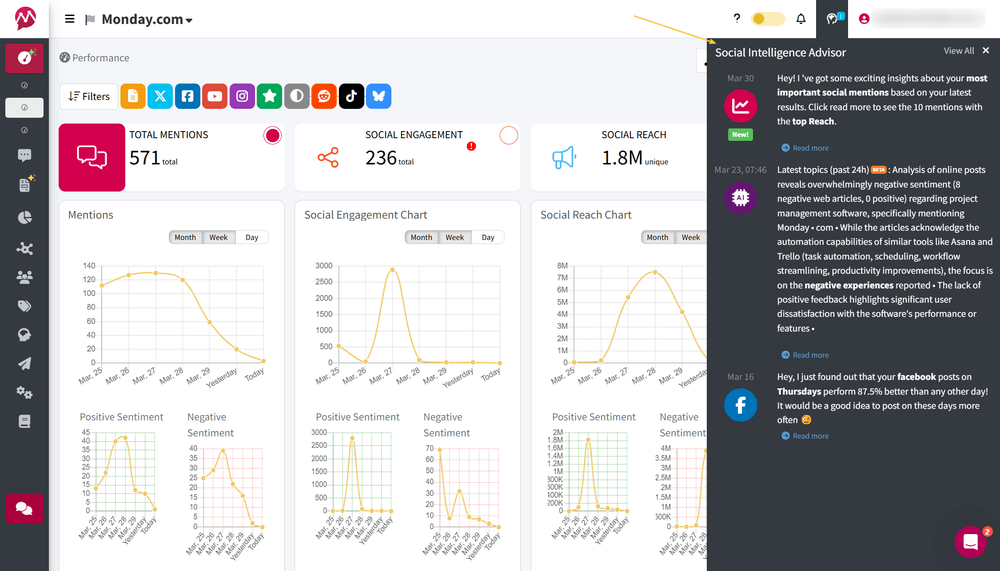
Task: Open the red dashboard gauge sidebar icon
Action: [25, 58]
